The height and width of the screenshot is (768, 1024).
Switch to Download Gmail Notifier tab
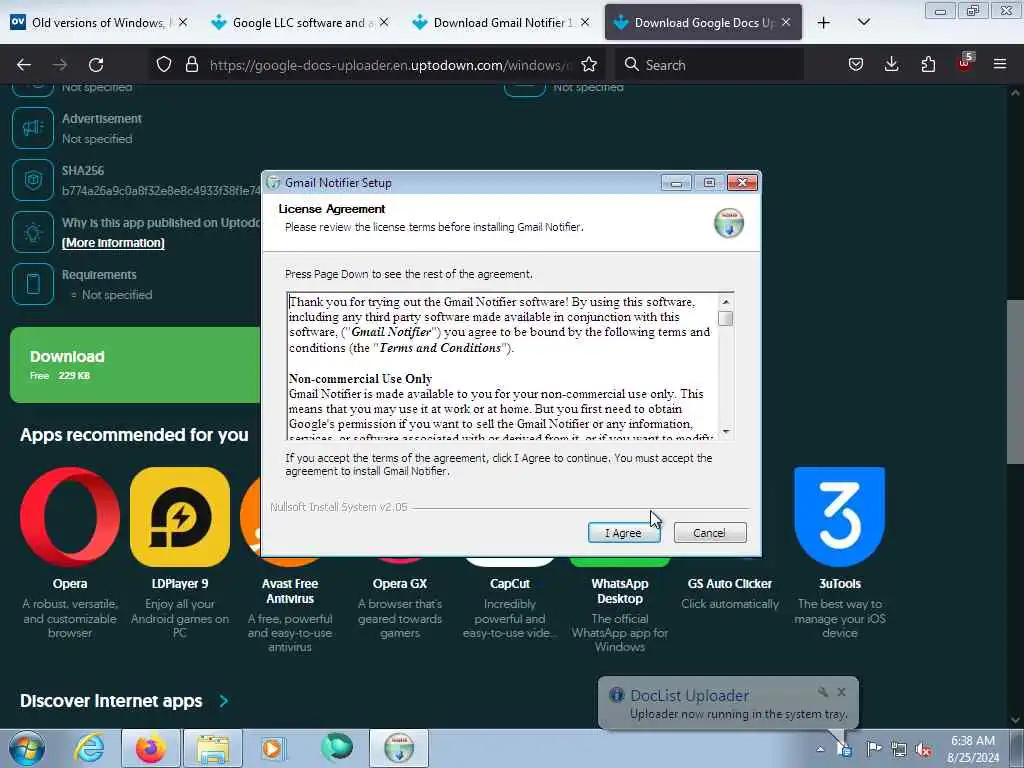point(500,22)
